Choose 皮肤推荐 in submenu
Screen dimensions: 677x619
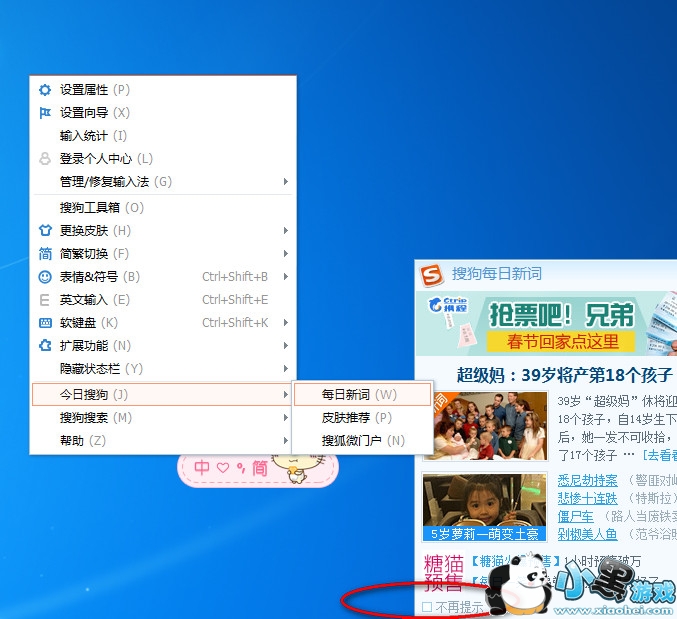[x=363, y=417]
